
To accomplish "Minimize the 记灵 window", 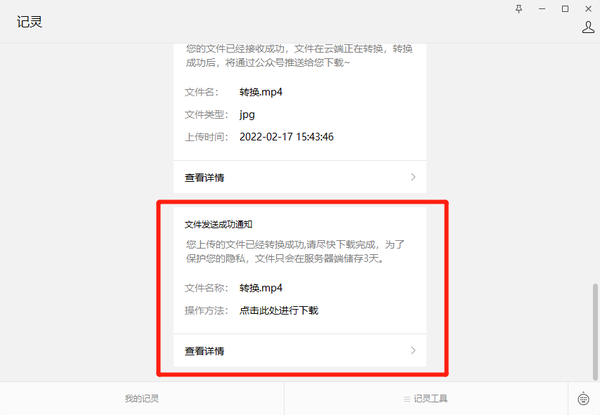I will (542, 9).
